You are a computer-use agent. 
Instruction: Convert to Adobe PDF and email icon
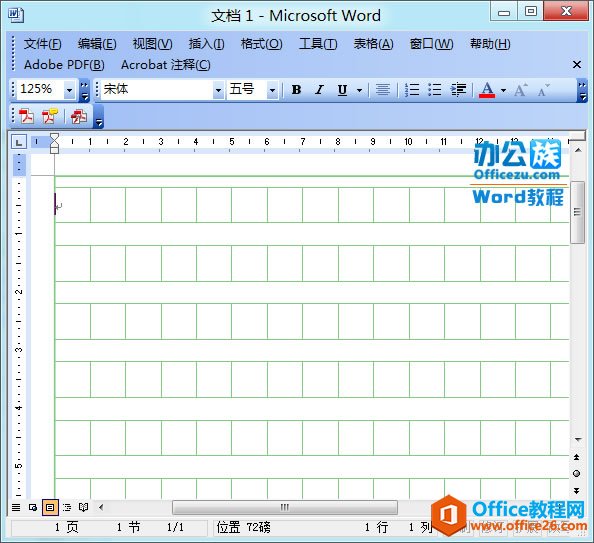point(50,116)
